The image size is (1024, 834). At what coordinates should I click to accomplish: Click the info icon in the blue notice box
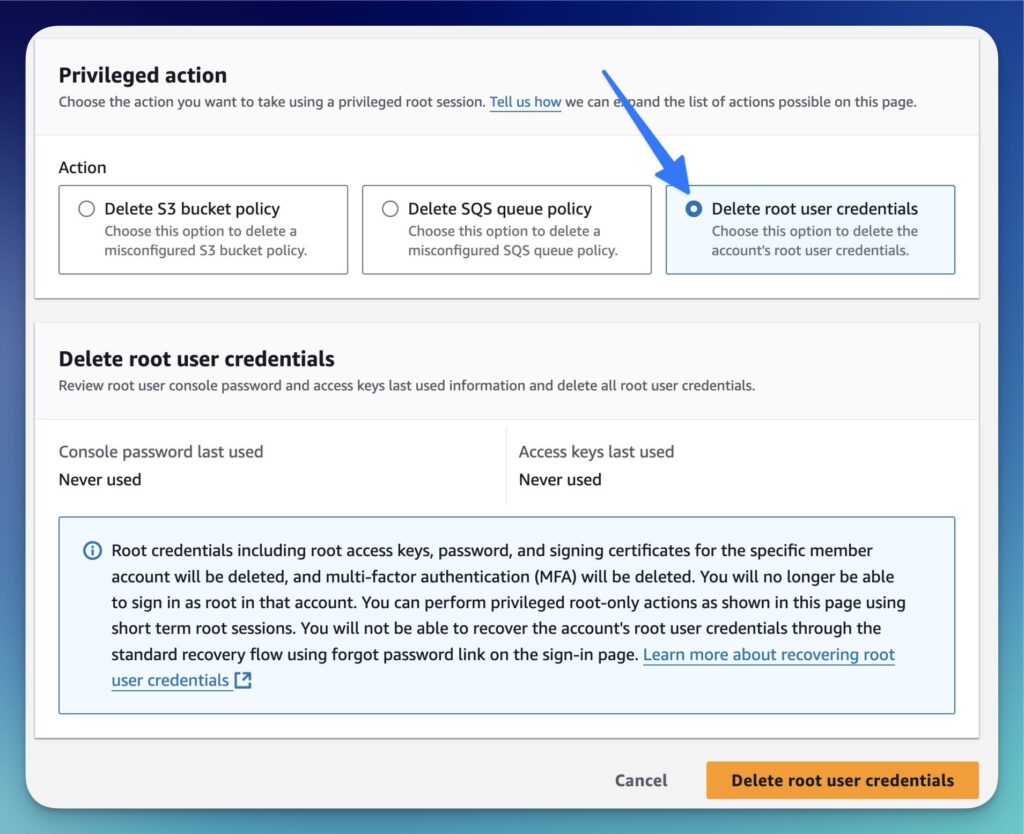point(93,551)
